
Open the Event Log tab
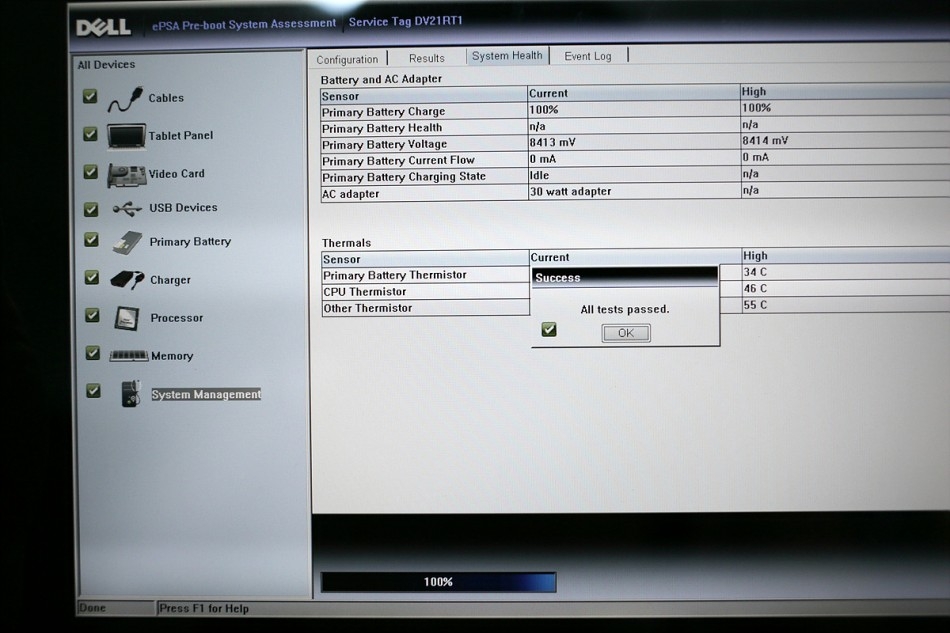click(588, 56)
